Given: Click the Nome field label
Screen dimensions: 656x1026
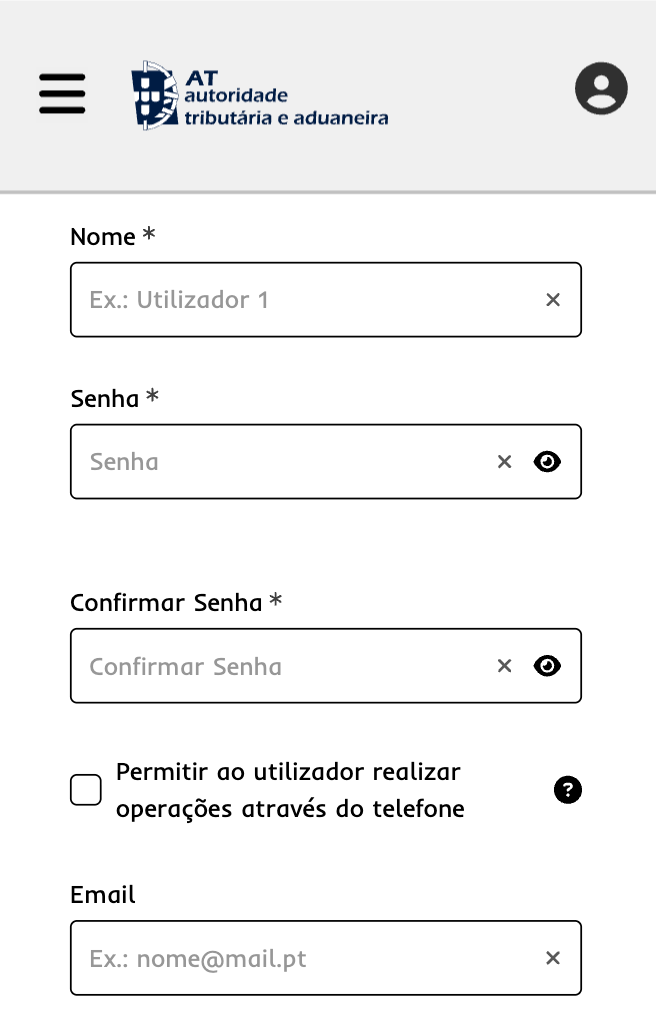Looking at the screenshot, I should pos(103,237).
